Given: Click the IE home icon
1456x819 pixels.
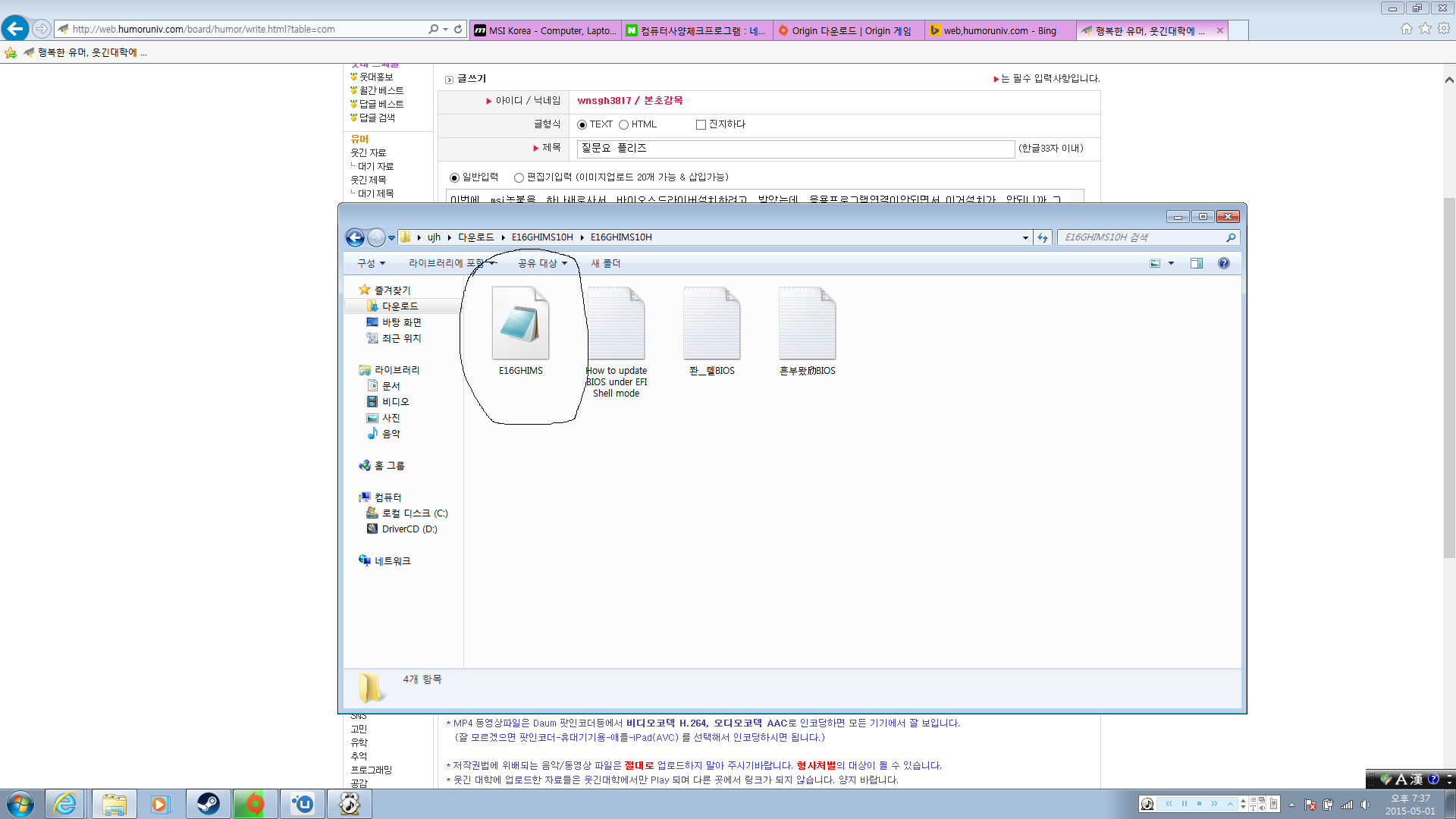Looking at the screenshot, I should [1406, 29].
